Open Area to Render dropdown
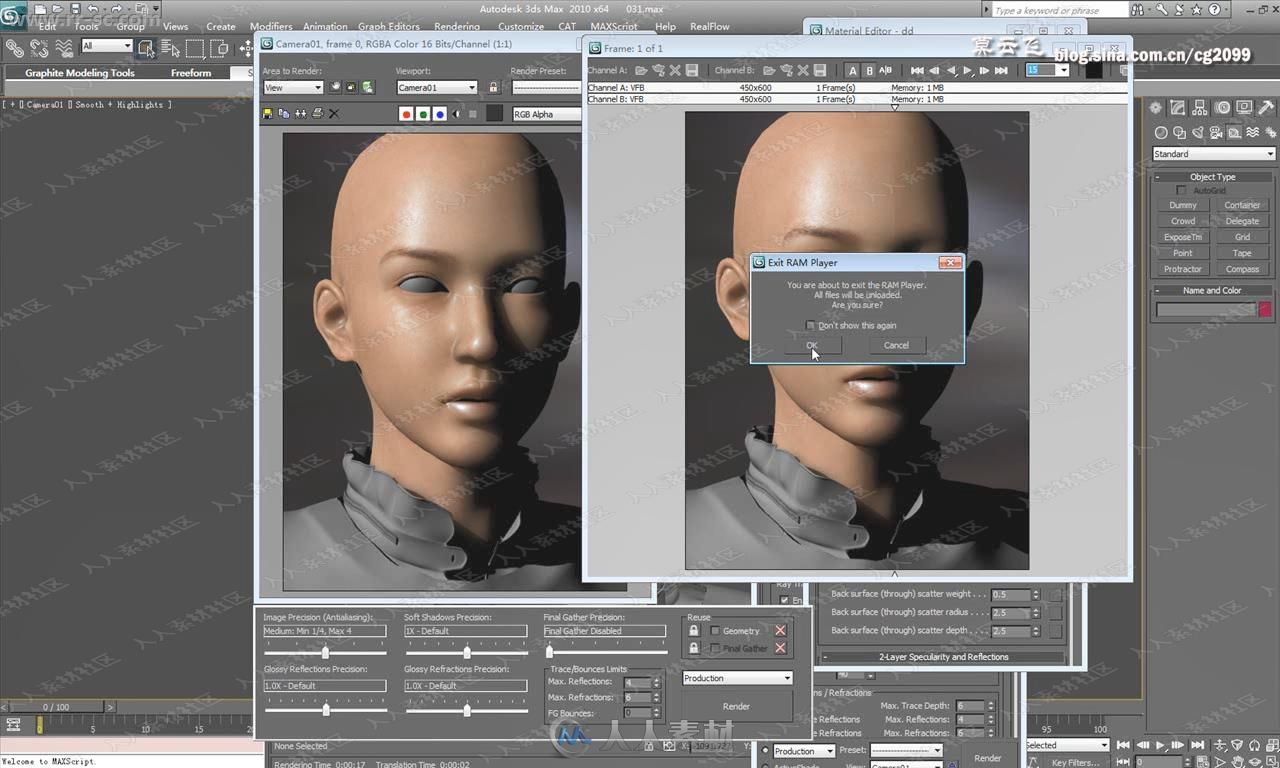1280x768 pixels. tap(292, 87)
